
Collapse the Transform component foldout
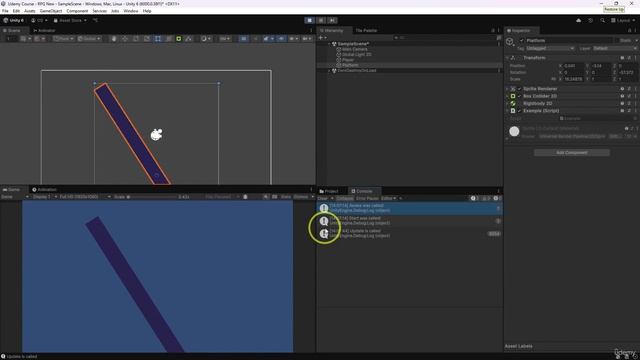click(x=507, y=58)
